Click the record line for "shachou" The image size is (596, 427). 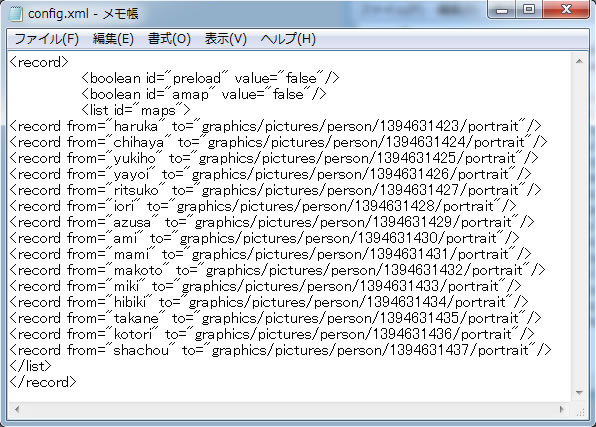tap(280, 350)
